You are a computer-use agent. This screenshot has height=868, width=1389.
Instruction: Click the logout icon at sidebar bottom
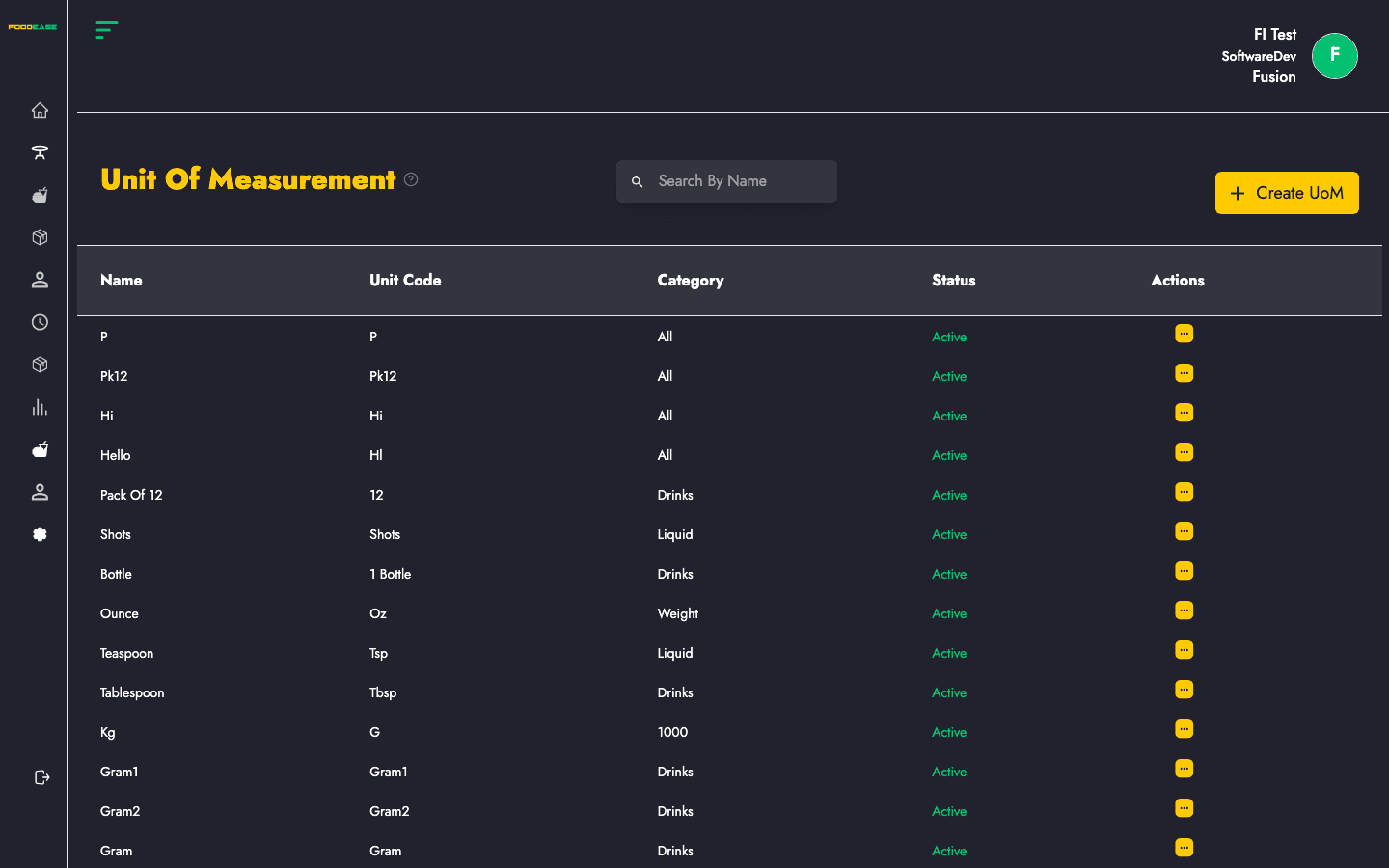coord(41,777)
